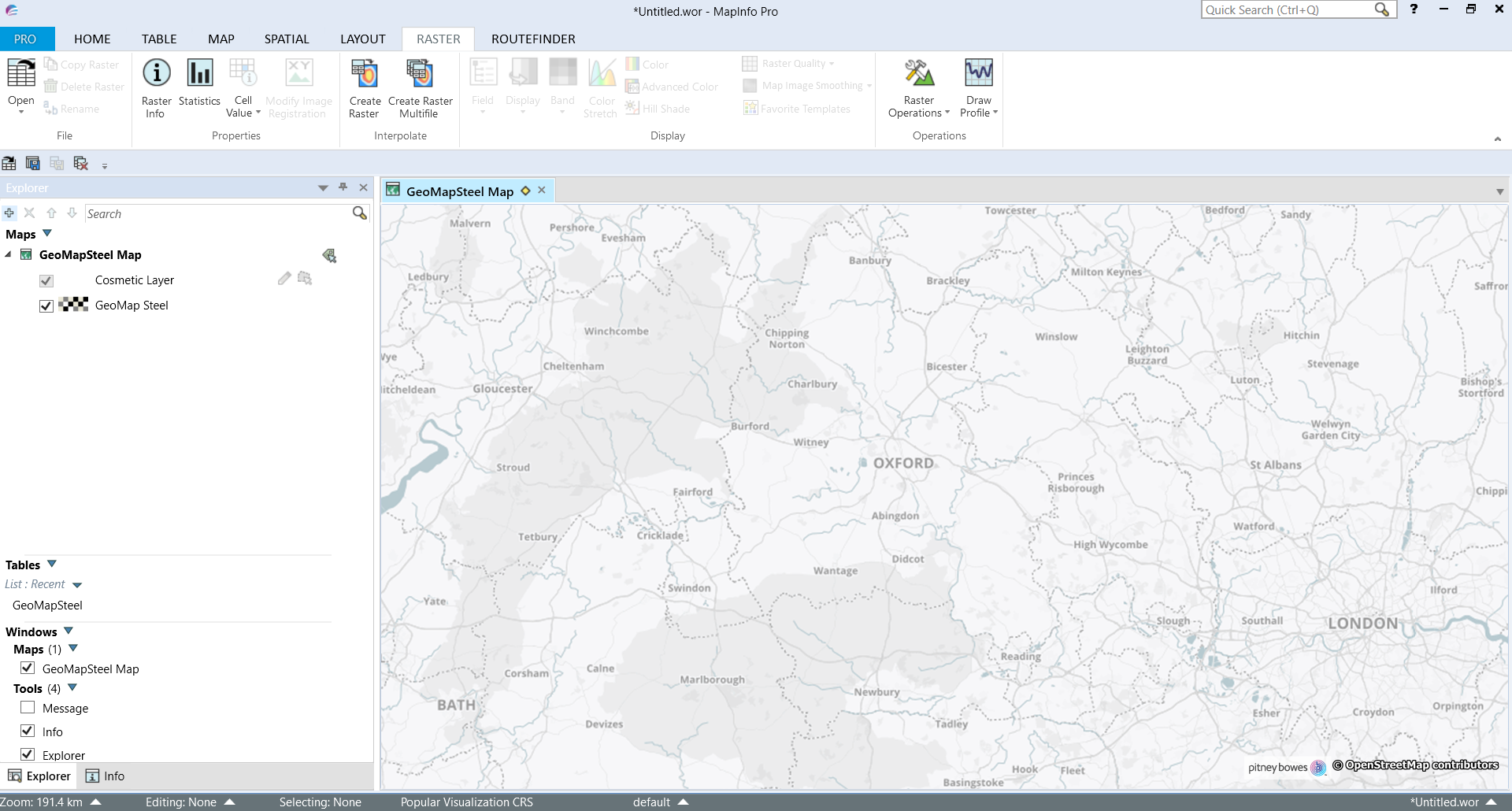Click the Rename raster icon

pyautogui.click(x=50, y=109)
